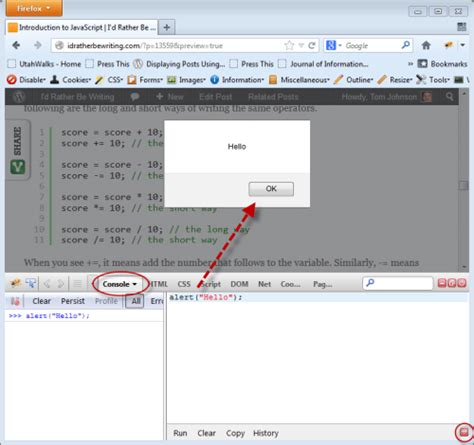Switch to the DOM tab in Firebug
Image resolution: width=474 pixels, height=445 pixels.
pos(239,284)
